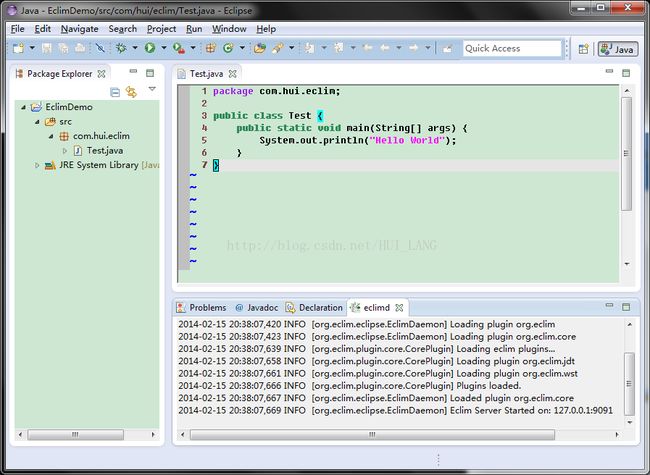Collapse the com.hui.eclim package node

[x=51, y=136]
